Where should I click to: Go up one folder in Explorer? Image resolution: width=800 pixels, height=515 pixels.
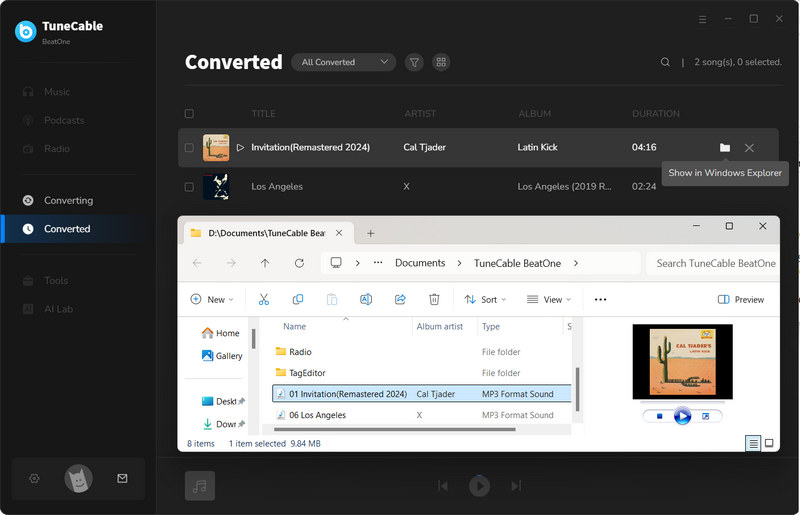tap(265, 263)
